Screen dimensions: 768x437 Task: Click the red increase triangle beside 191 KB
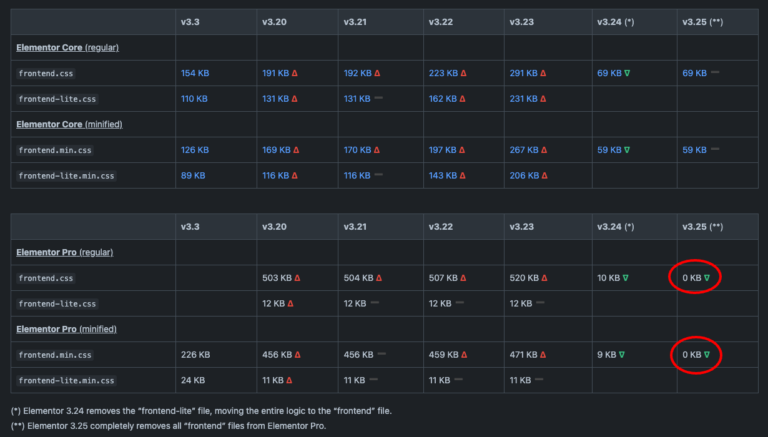(x=296, y=73)
